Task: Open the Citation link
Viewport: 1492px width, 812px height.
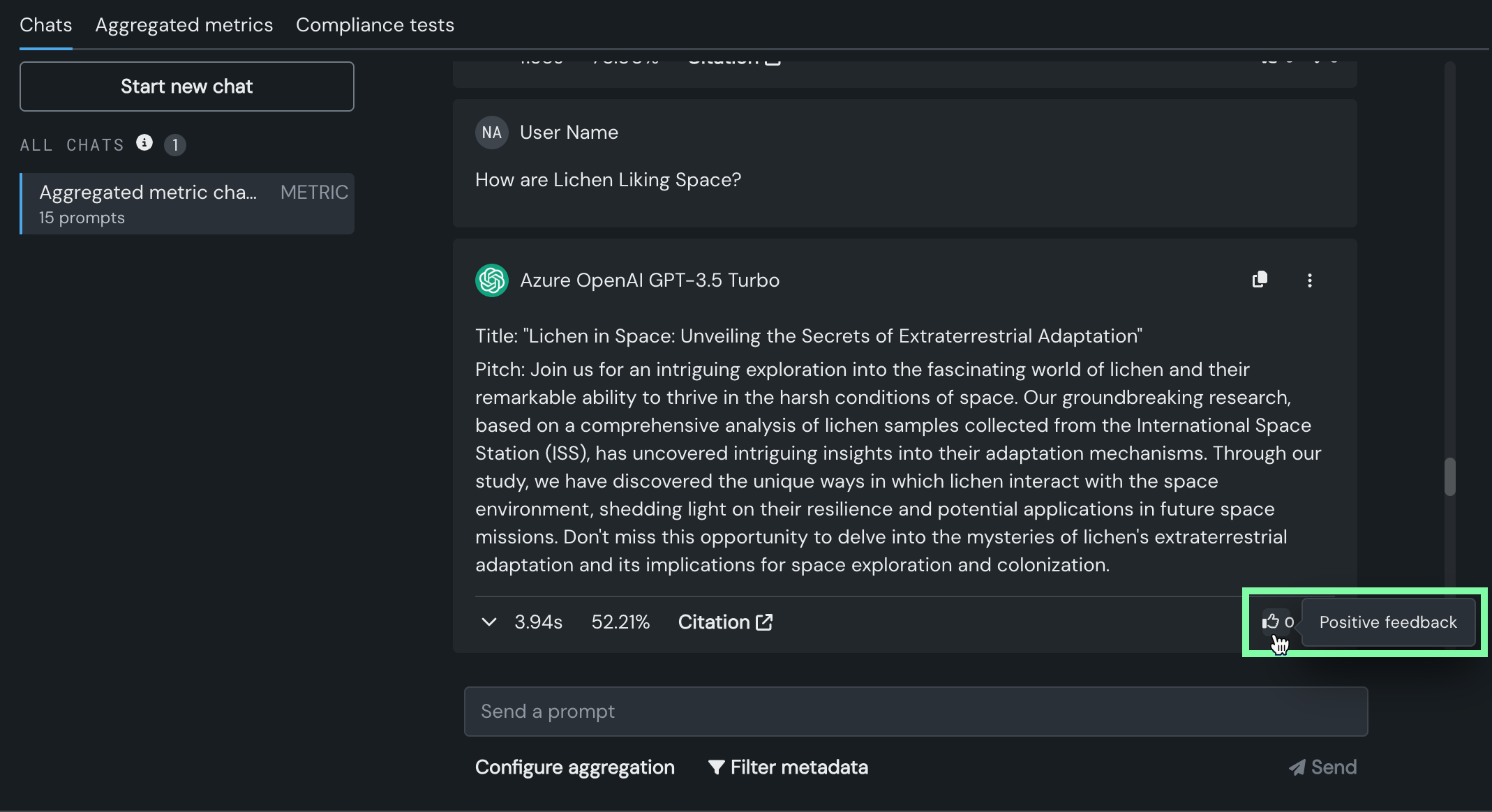Action: coord(714,622)
